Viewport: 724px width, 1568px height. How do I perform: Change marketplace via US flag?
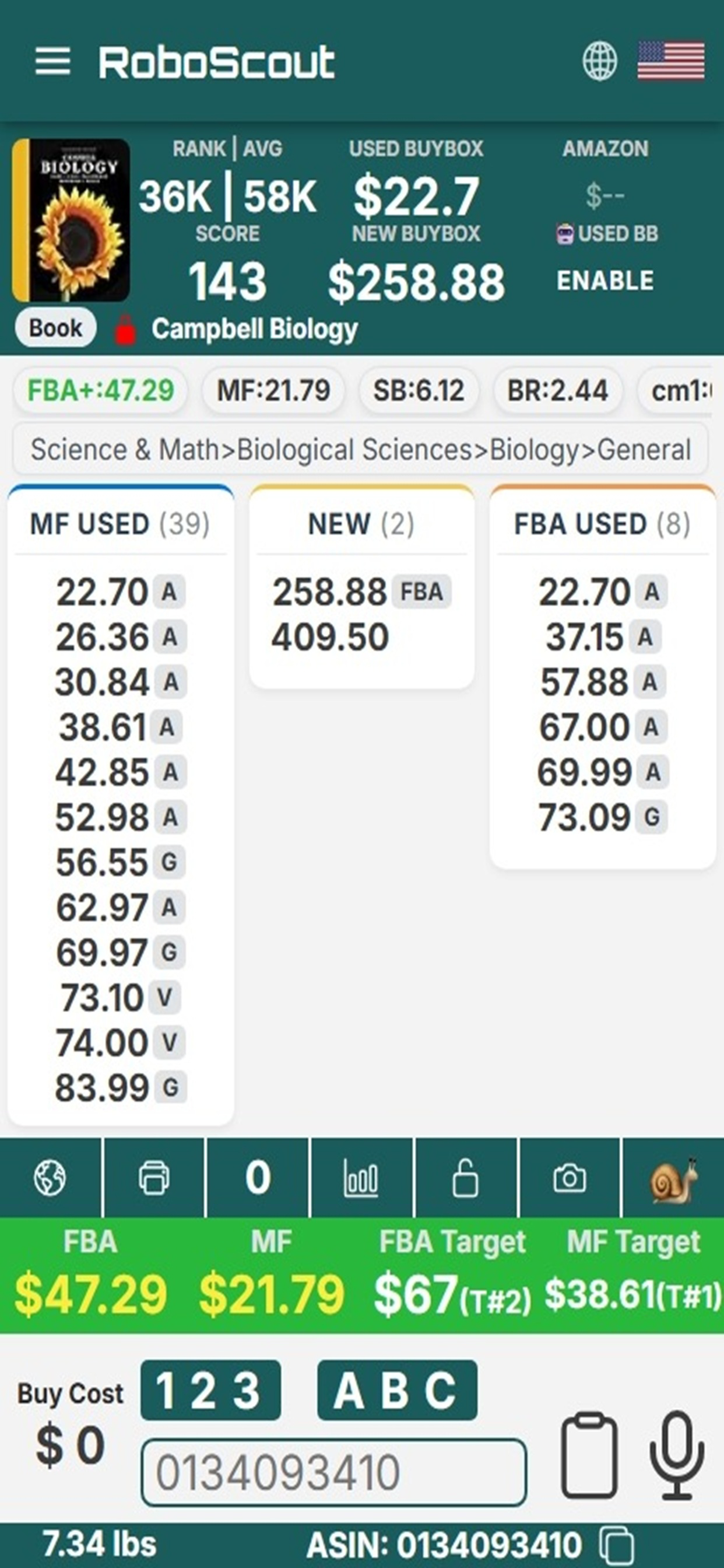point(670,61)
